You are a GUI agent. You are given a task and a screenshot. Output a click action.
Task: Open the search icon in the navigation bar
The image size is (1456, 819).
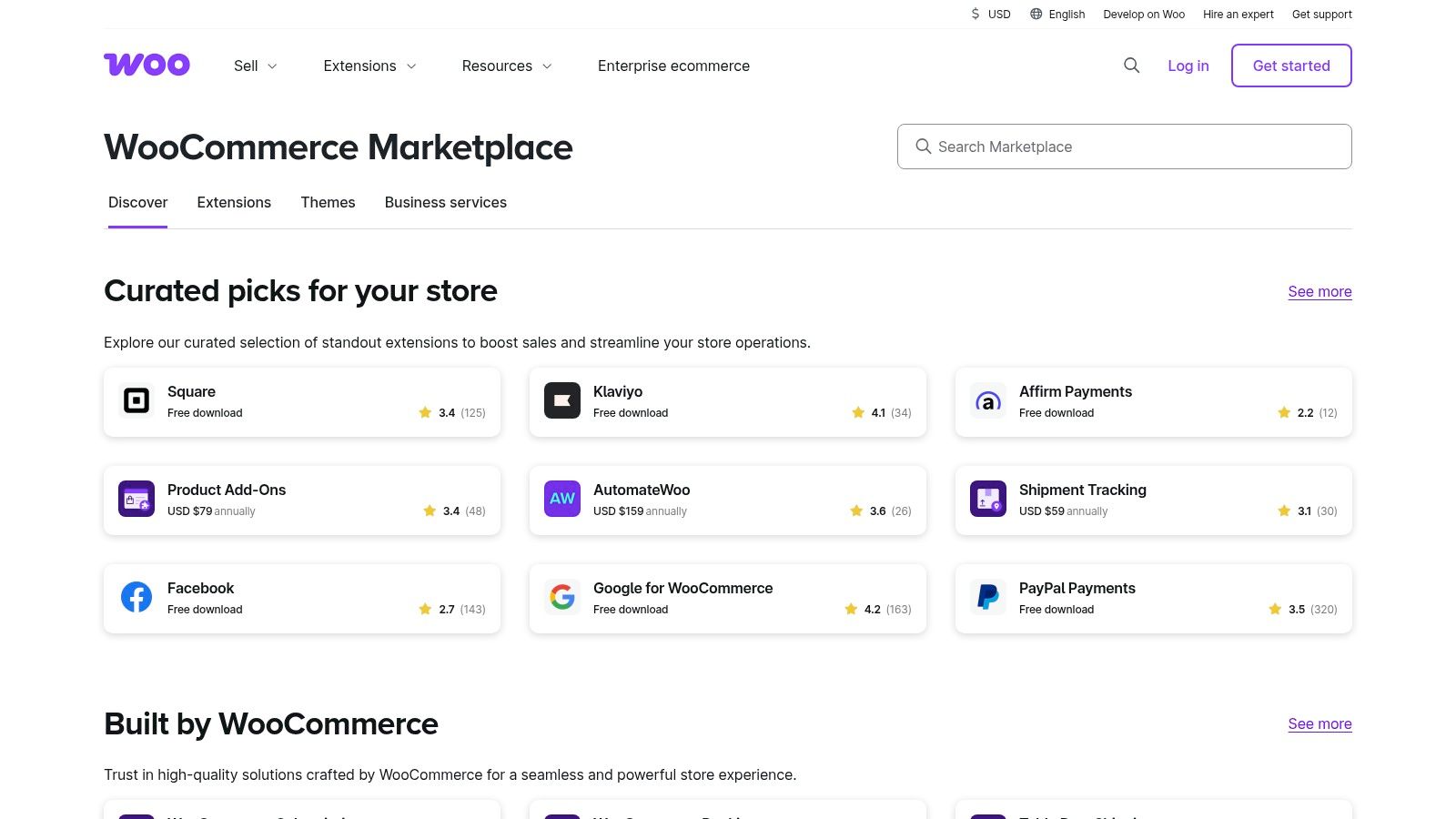pyautogui.click(x=1131, y=66)
